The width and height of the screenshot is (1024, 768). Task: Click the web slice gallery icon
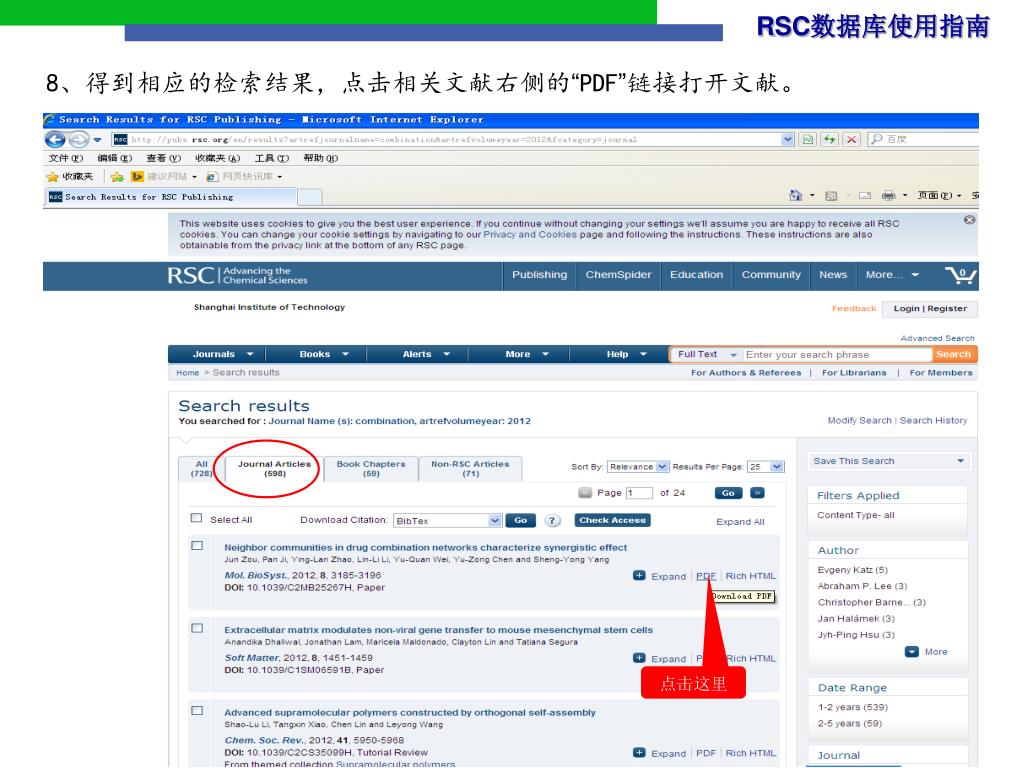coord(212,176)
